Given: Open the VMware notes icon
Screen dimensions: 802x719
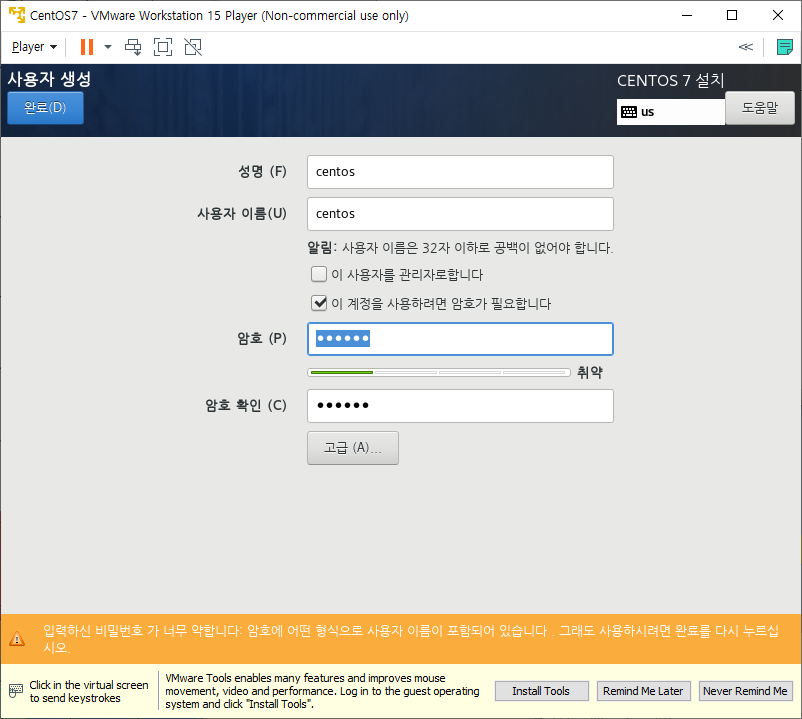Looking at the screenshot, I should click(785, 47).
